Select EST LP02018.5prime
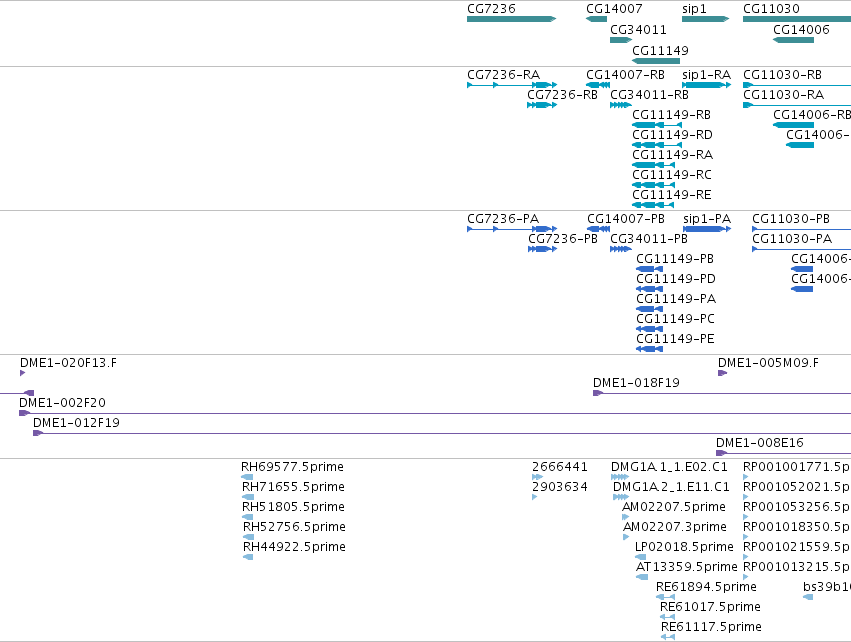 click(640, 557)
